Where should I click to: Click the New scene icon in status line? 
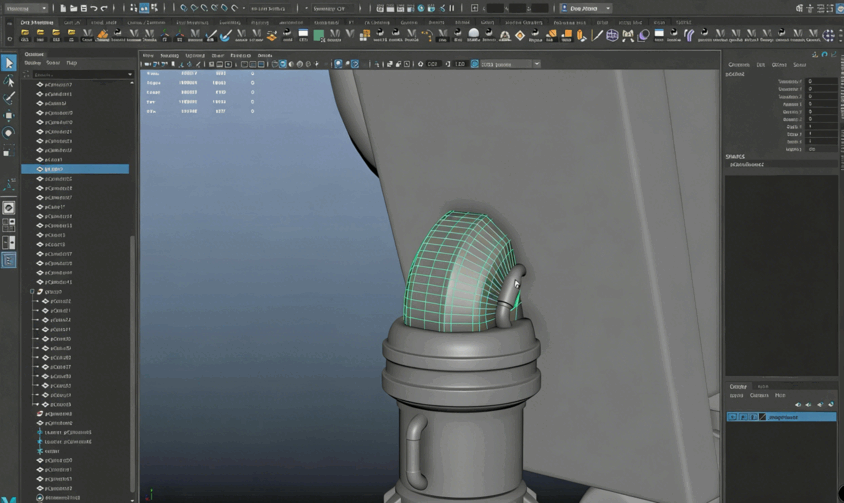[64, 8]
